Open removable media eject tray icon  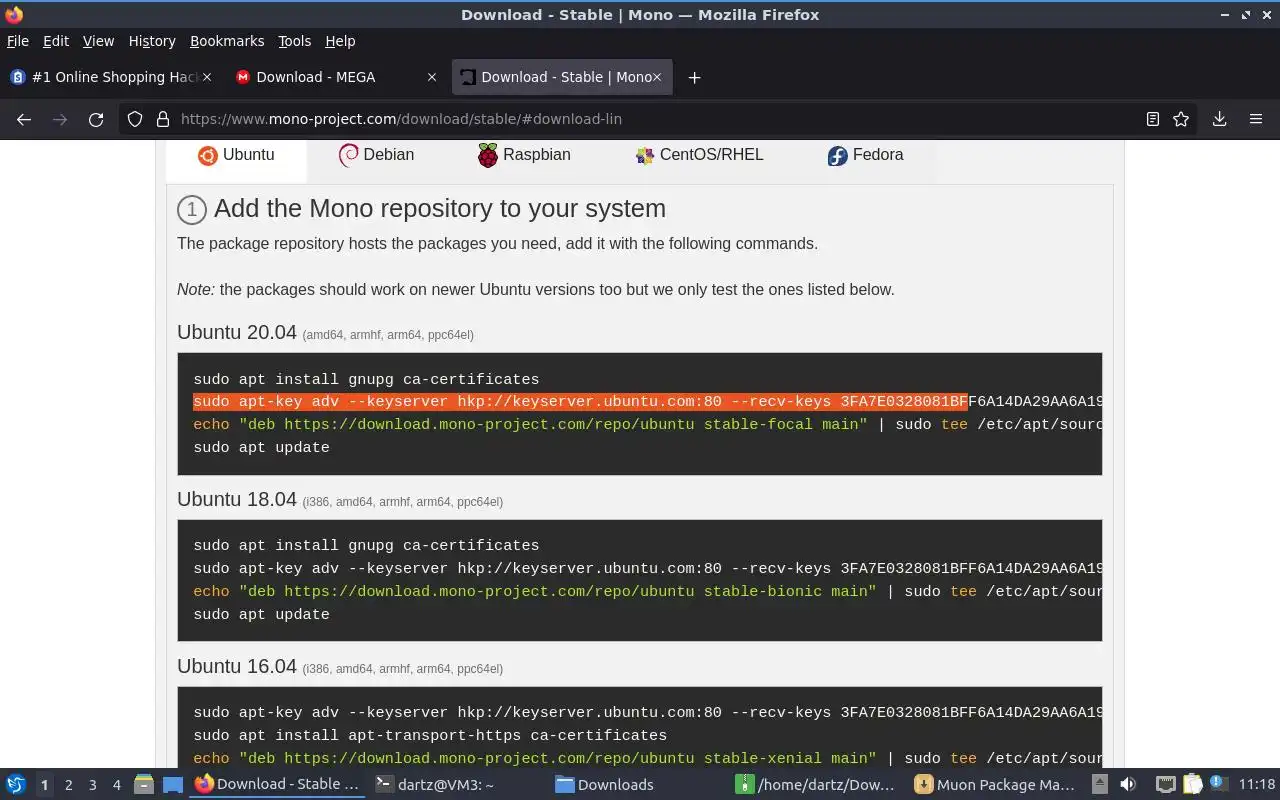click(1099, 785)
